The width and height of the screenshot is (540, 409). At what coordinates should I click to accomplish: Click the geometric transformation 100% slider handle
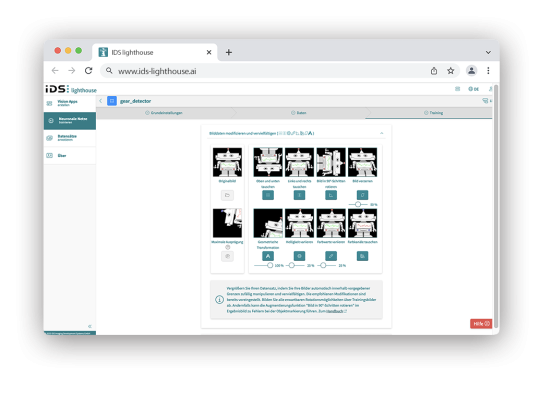270,265
